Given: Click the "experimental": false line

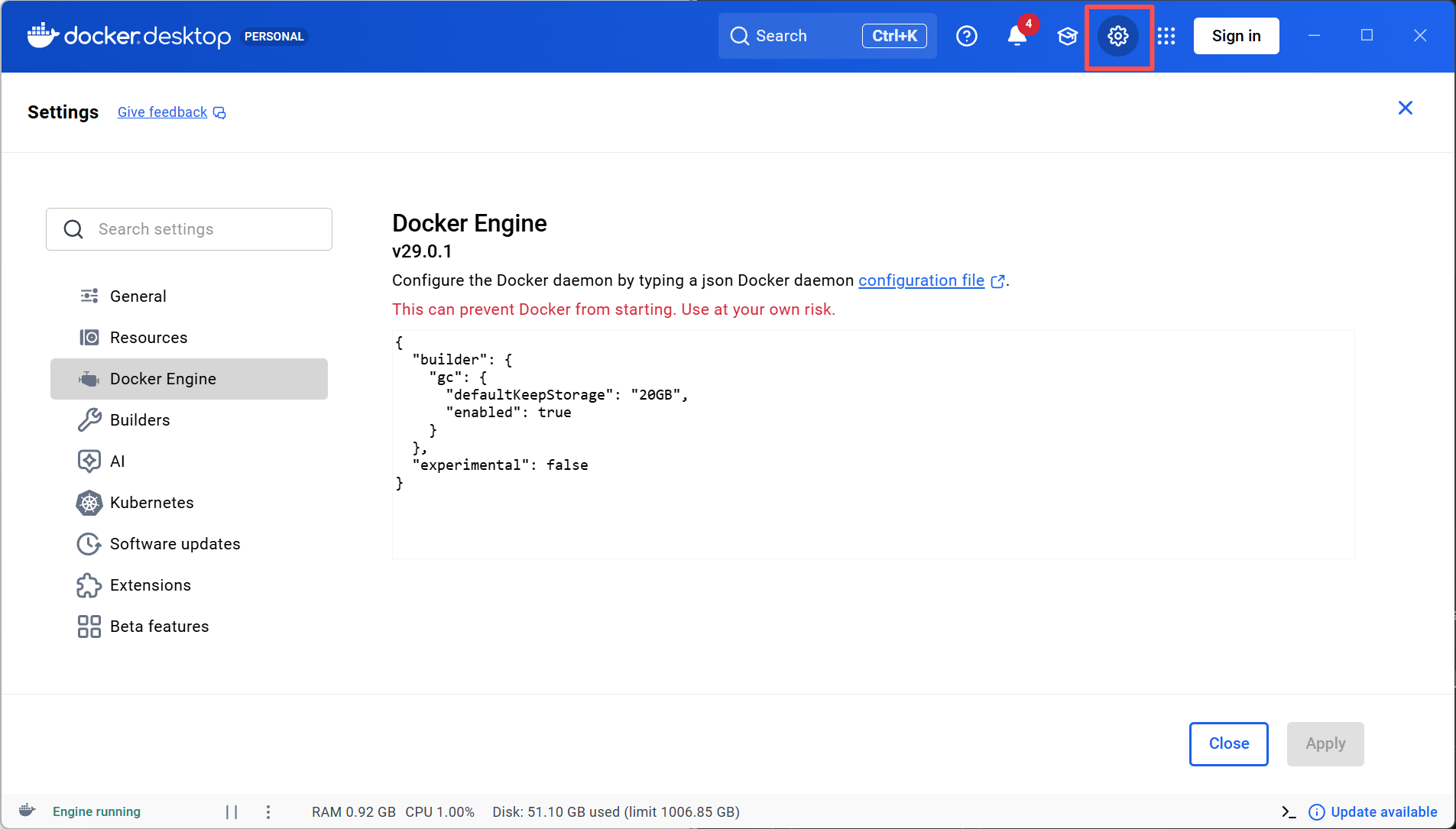Looking at the screenshot, I should tap(500, 465).
